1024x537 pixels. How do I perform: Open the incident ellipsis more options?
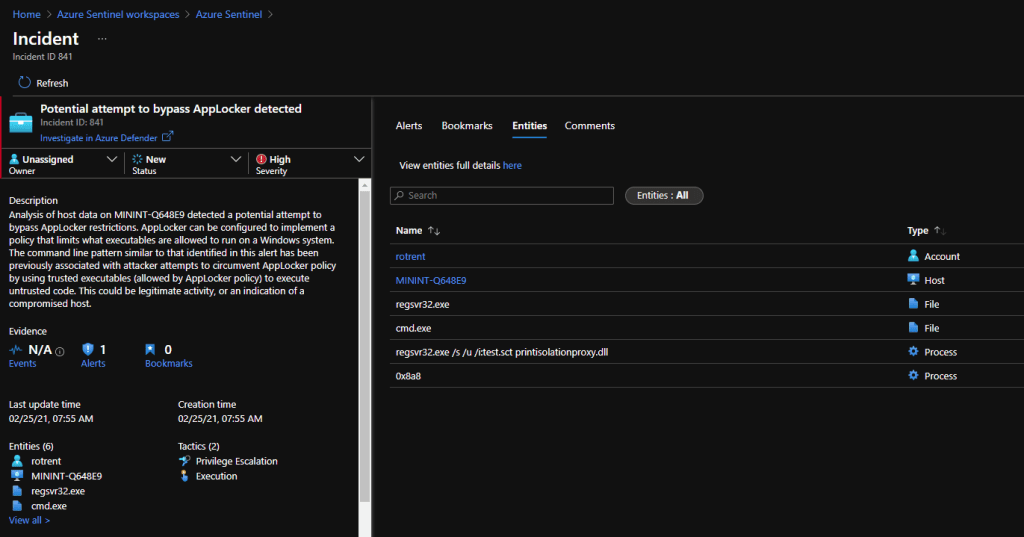[102, 39]
